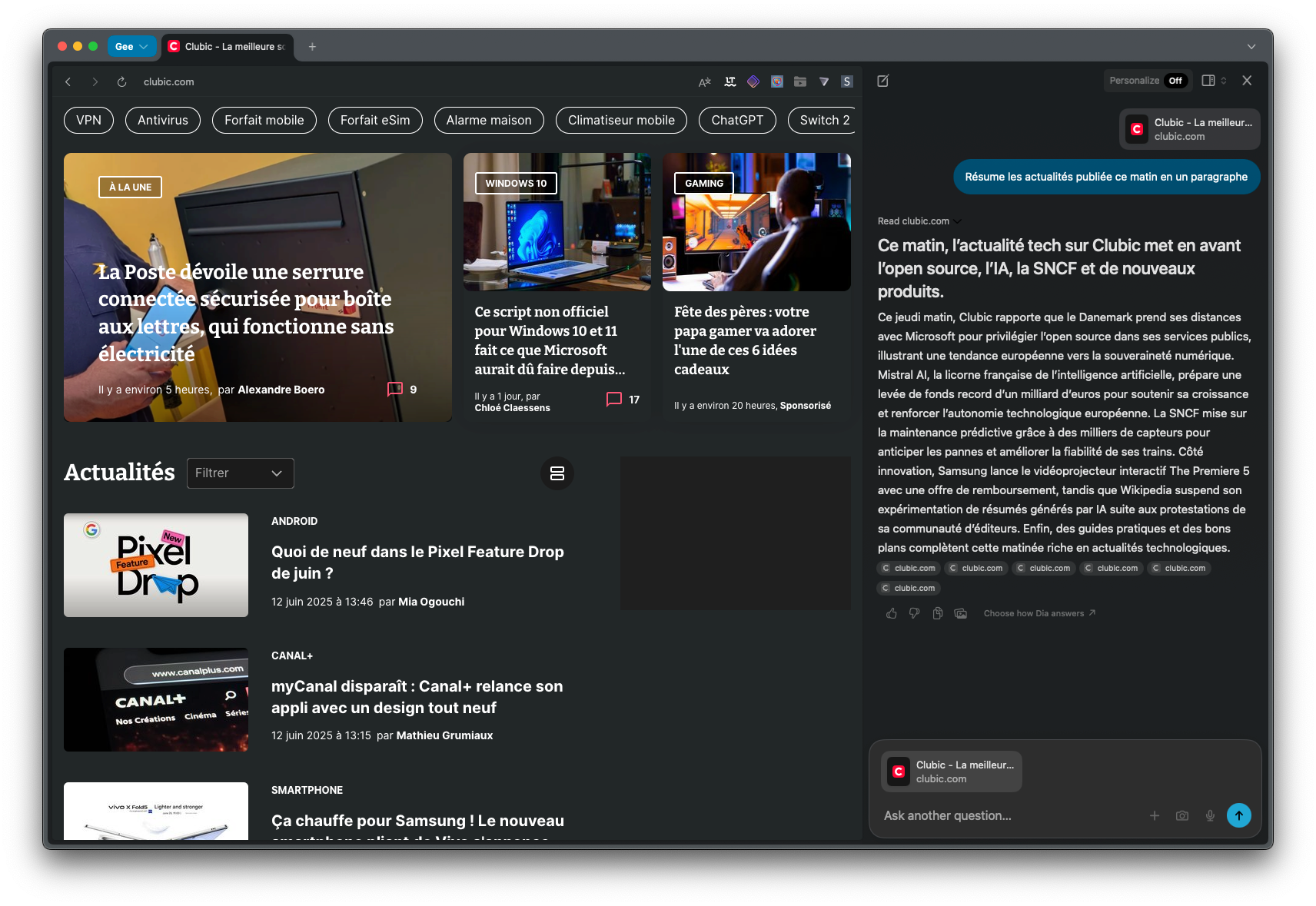1316x906 pixels.
Task: Send message with blue arrow button
Action: [x=1238, y=815]
